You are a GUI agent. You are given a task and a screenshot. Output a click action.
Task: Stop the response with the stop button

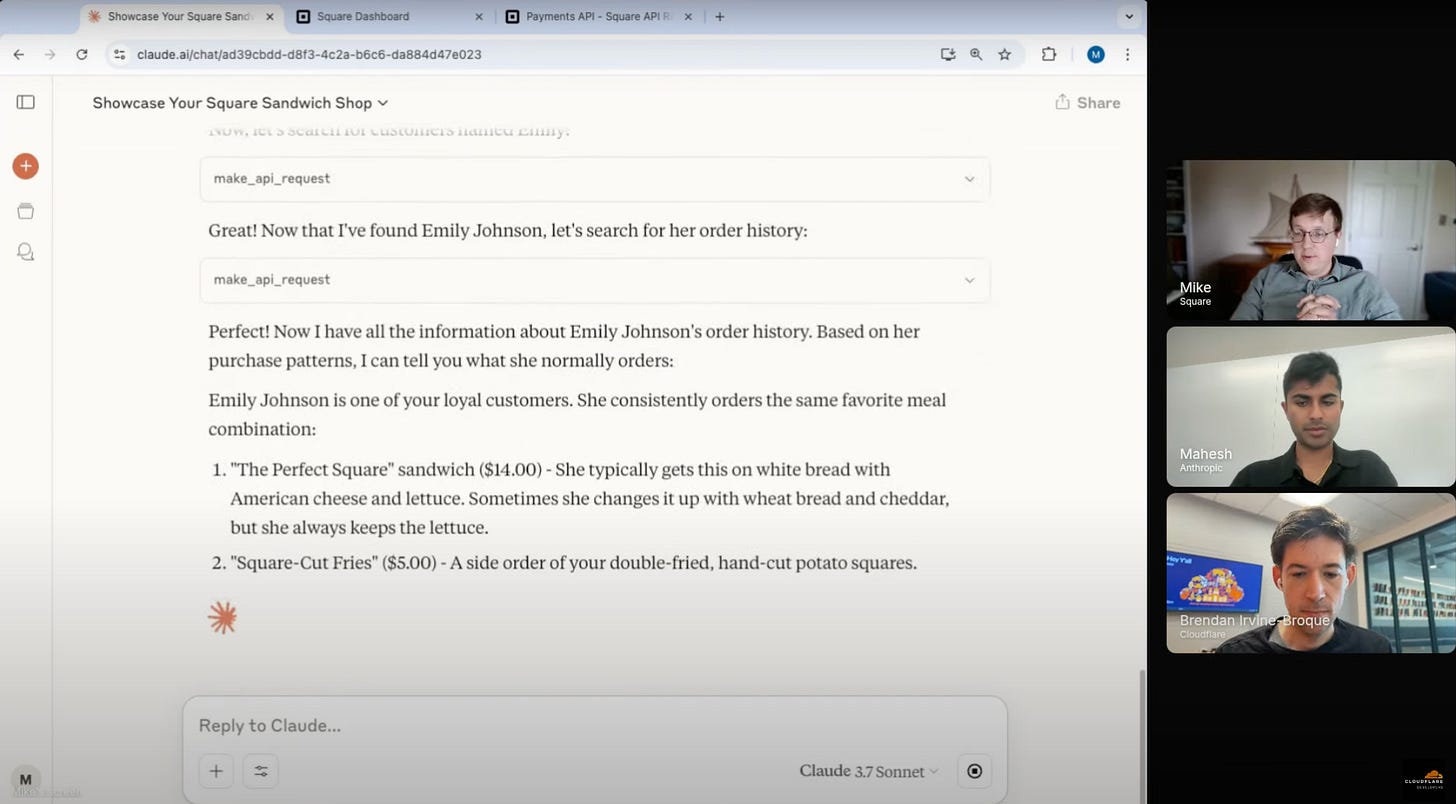tap(975, 771)
